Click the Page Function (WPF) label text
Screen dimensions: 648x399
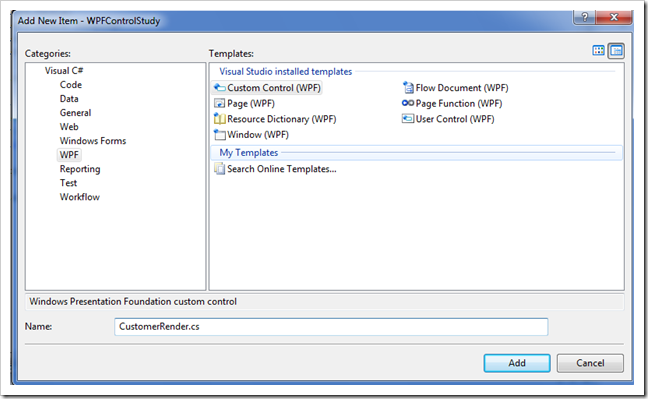click(459, 103)
